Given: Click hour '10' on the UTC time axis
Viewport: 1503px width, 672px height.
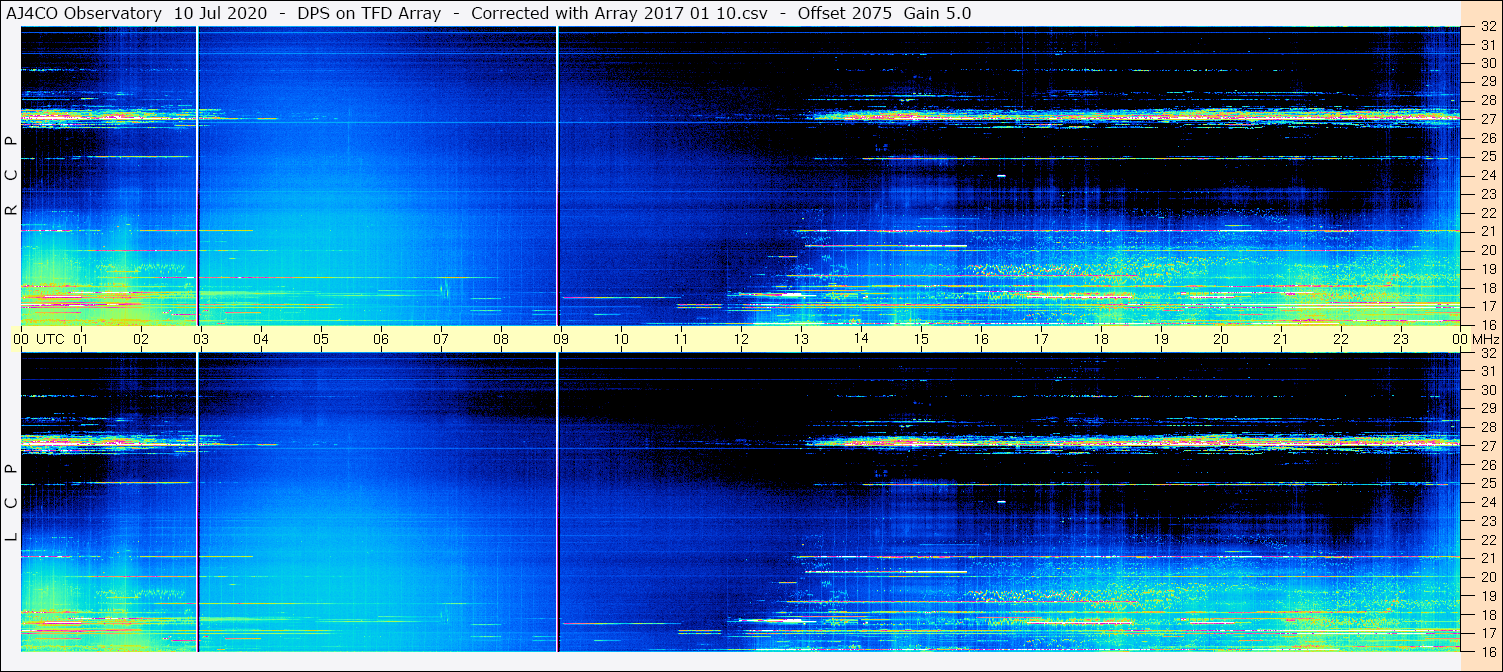Looking at the screenshot, I should [621, 339].
